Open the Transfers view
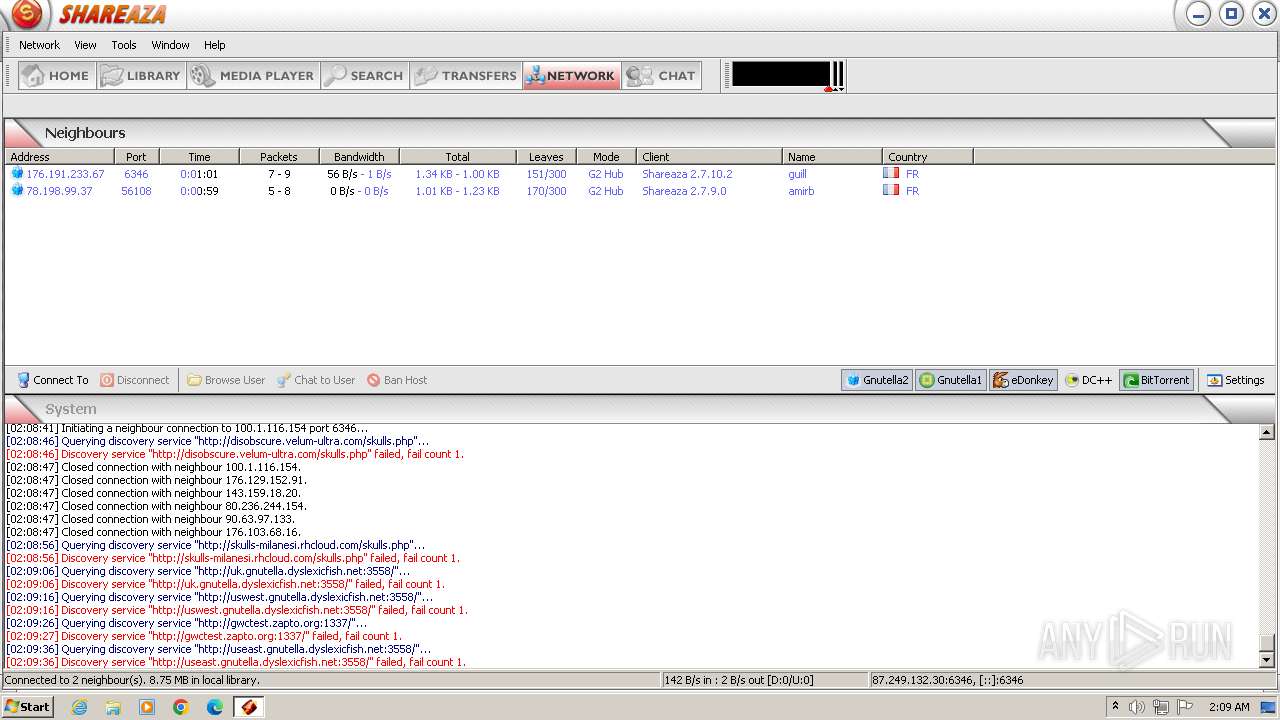Image resolution: width=1280 pixels, height=720 pixels. [x=466, y=76]
